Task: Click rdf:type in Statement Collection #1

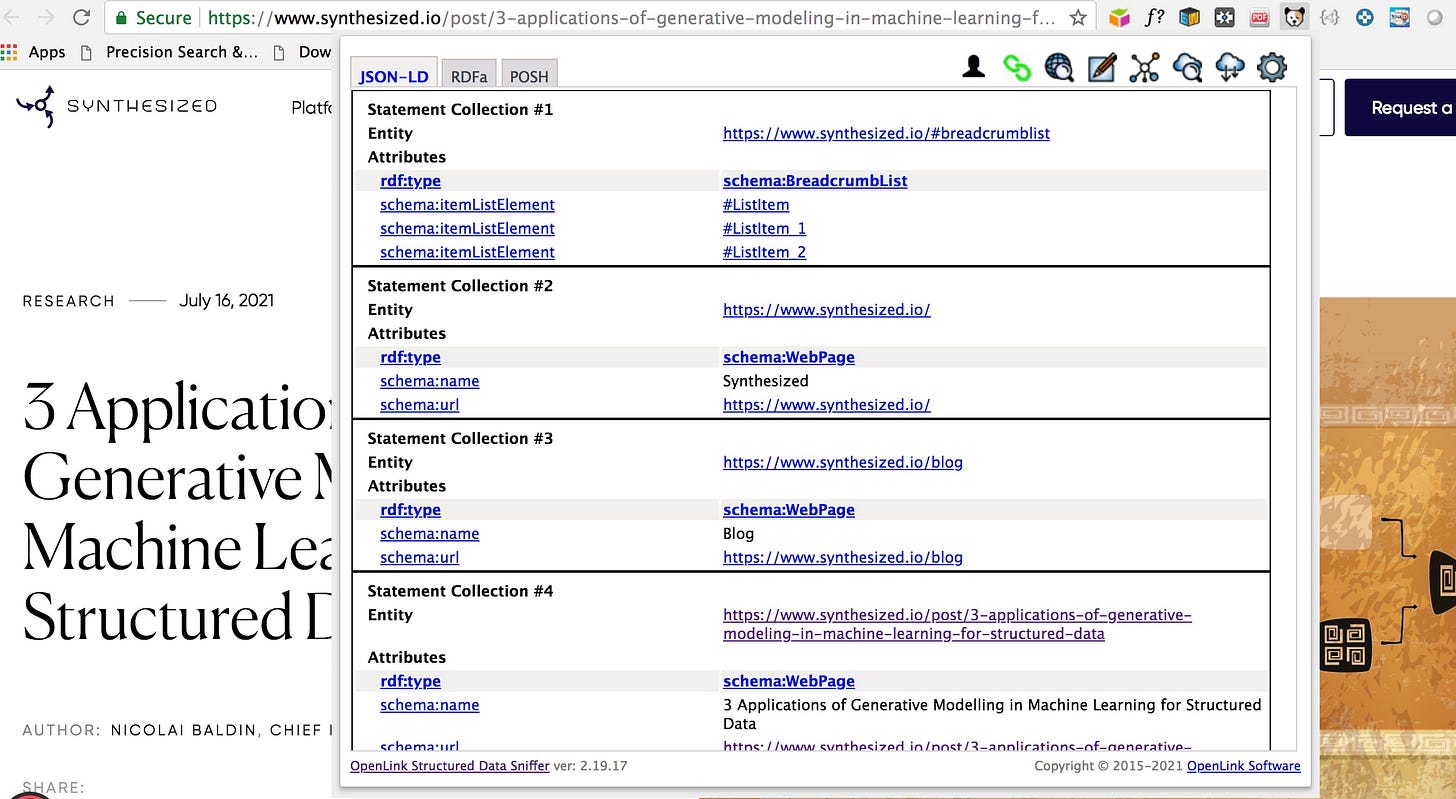Action: 410,181
